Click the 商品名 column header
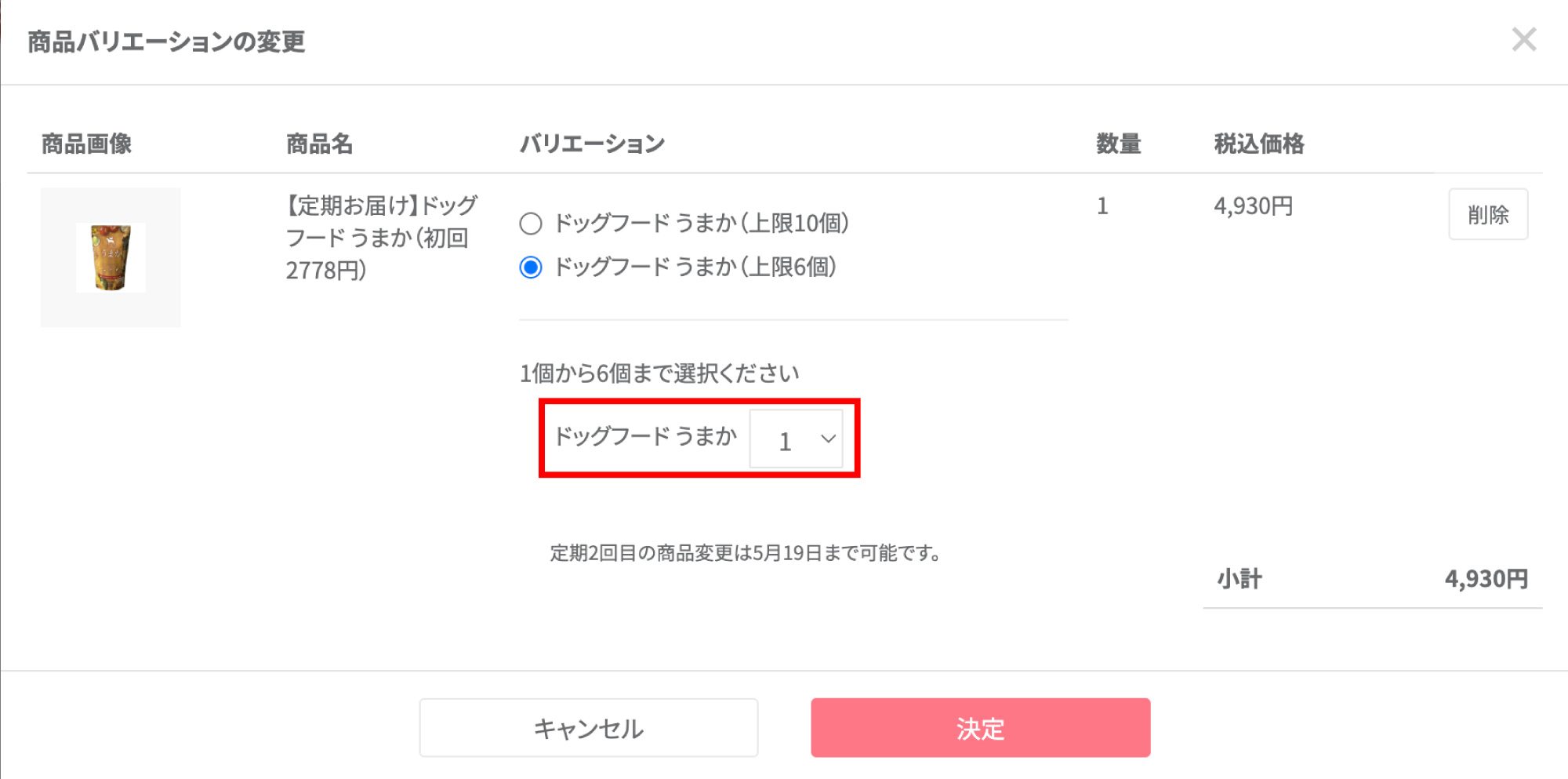The image size is (1568, 779). pos(319,144)
